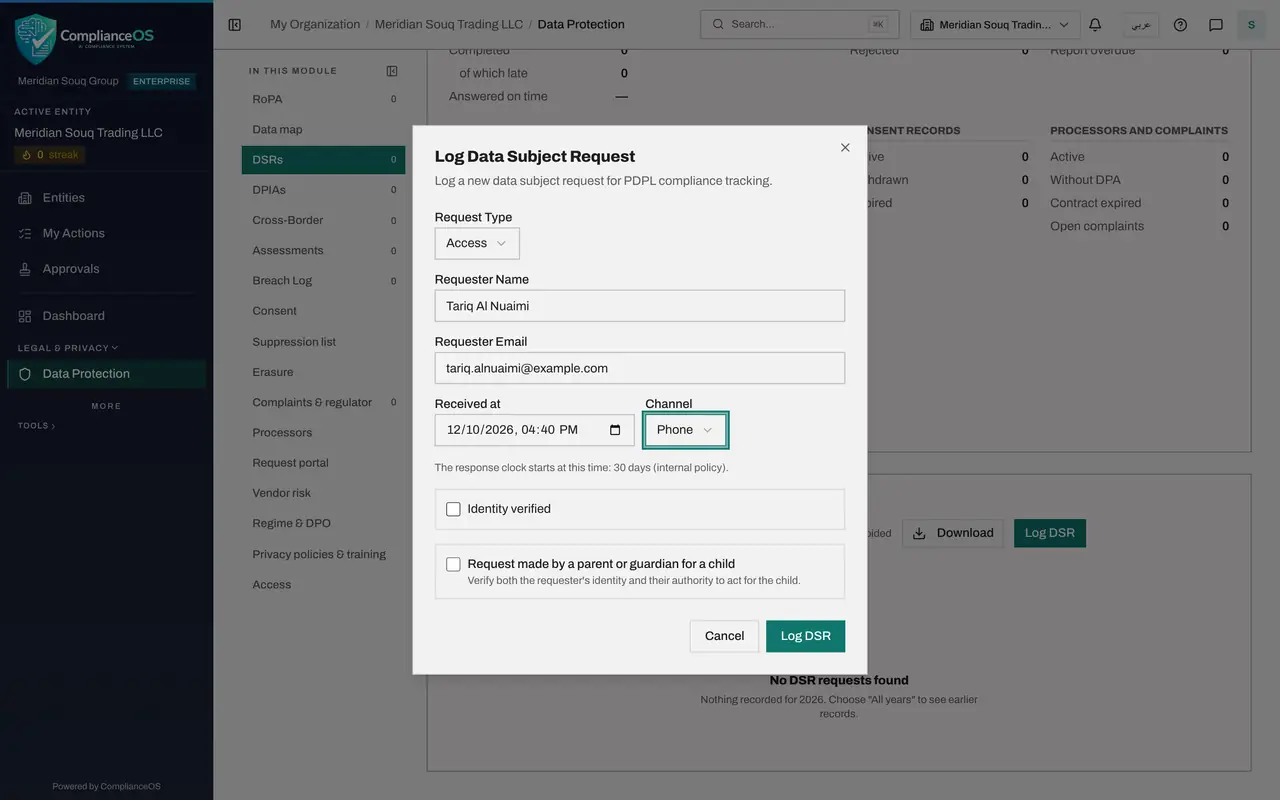The image size is (1280, 800).
Task: Click the Log DSR button behind the dialog
Action: 1050,533
